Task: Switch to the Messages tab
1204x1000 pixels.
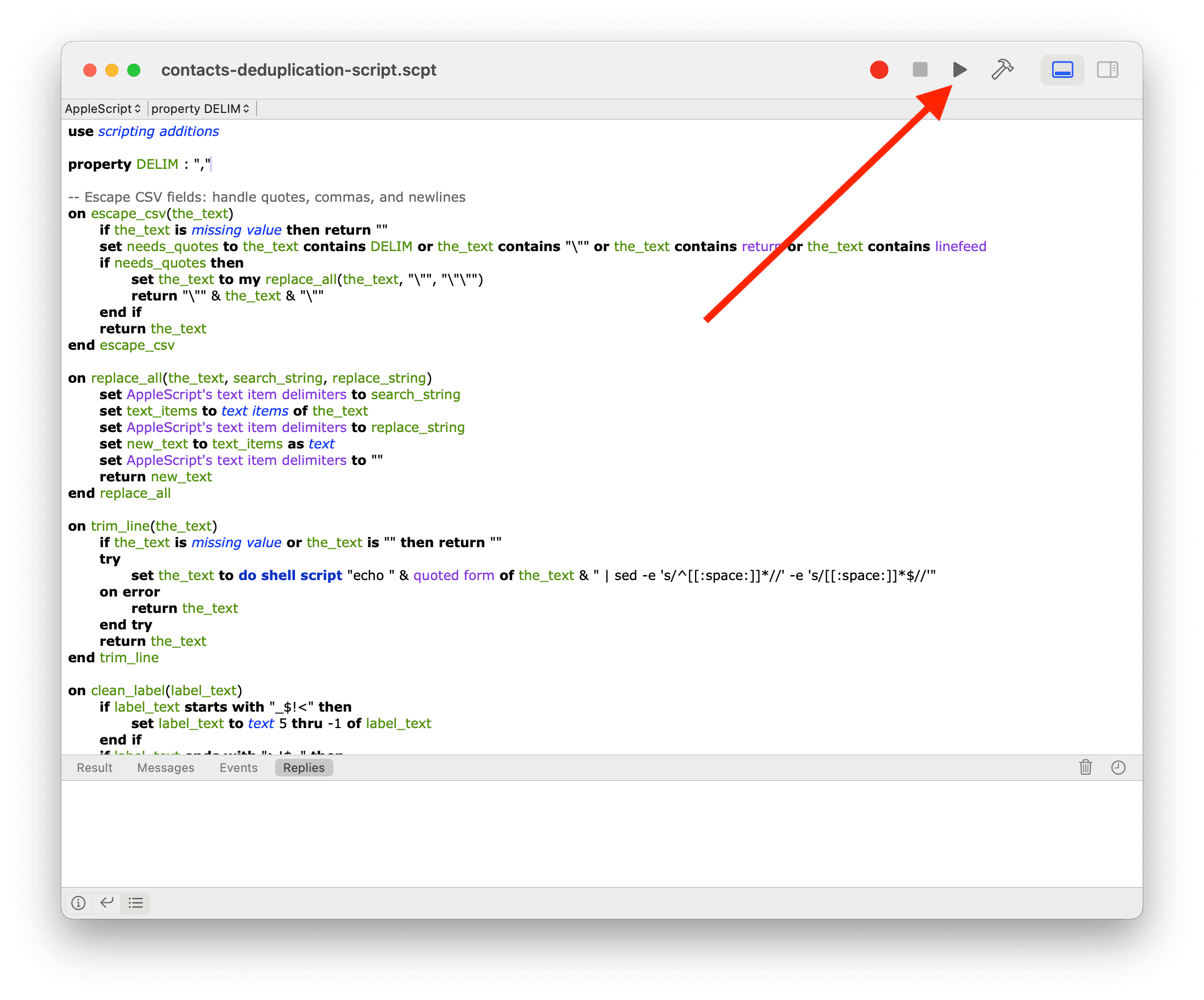Action: click(x=165, y=767)
